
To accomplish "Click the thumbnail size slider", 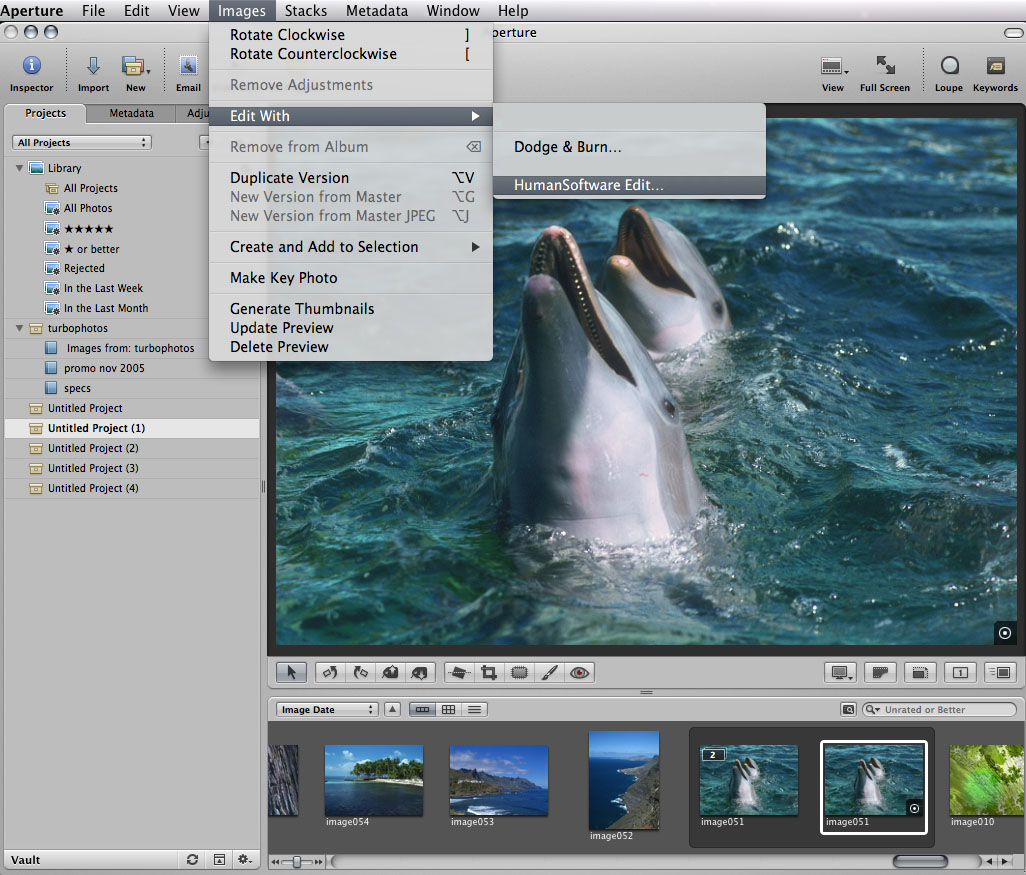I will pyautogui.click(x=297, y=861).
